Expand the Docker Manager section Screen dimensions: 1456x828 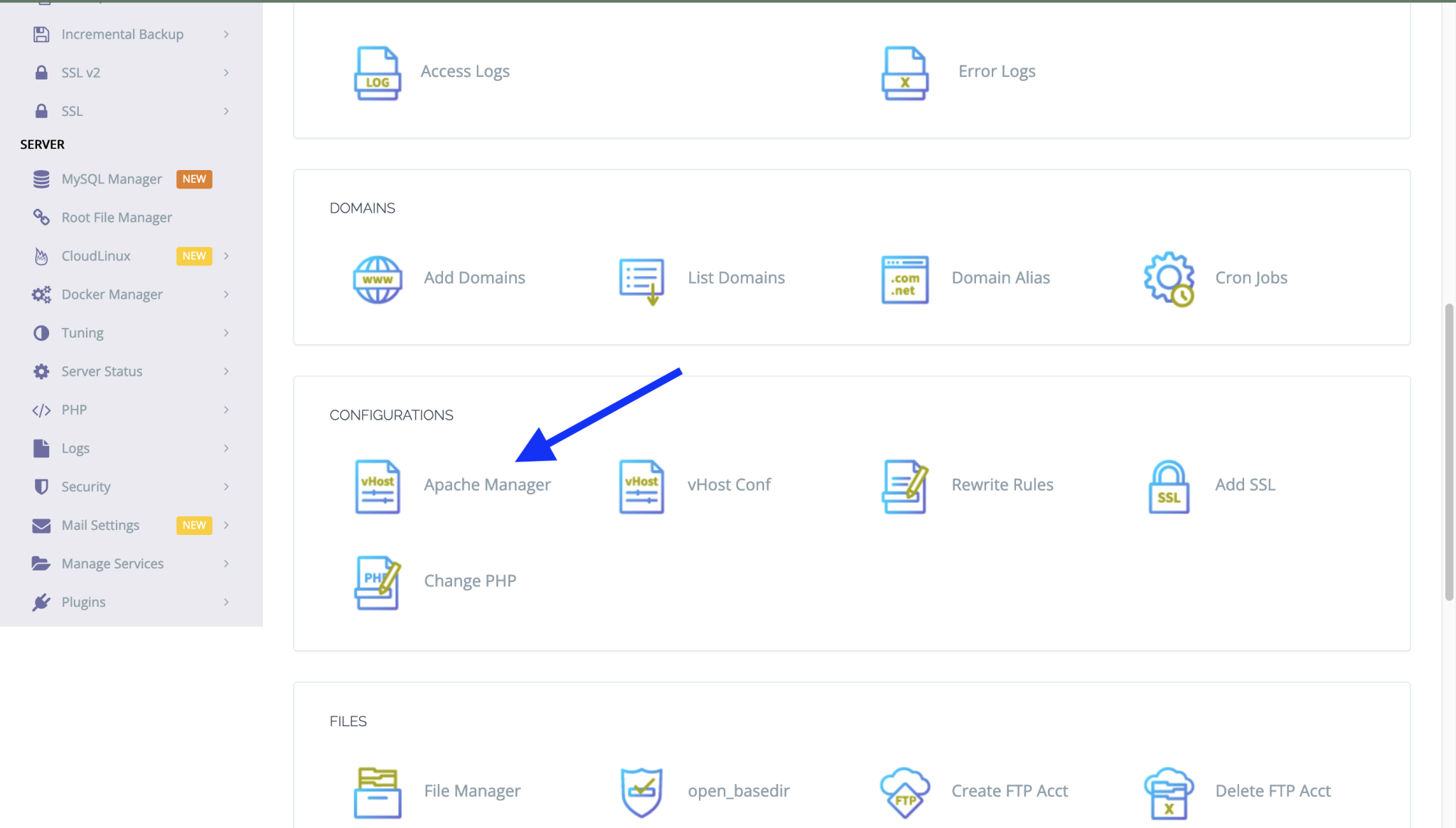click(x=111, y=294)
